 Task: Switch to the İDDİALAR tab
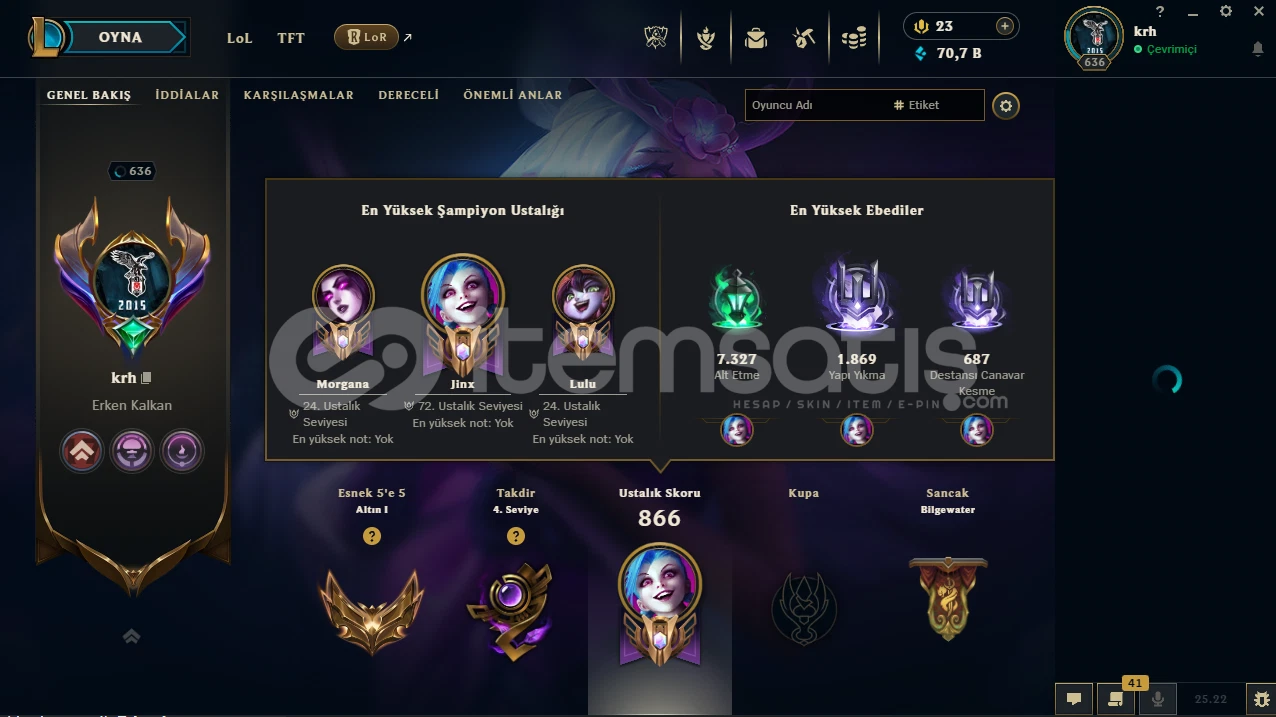pyautogui.click(x=187, y=95)
